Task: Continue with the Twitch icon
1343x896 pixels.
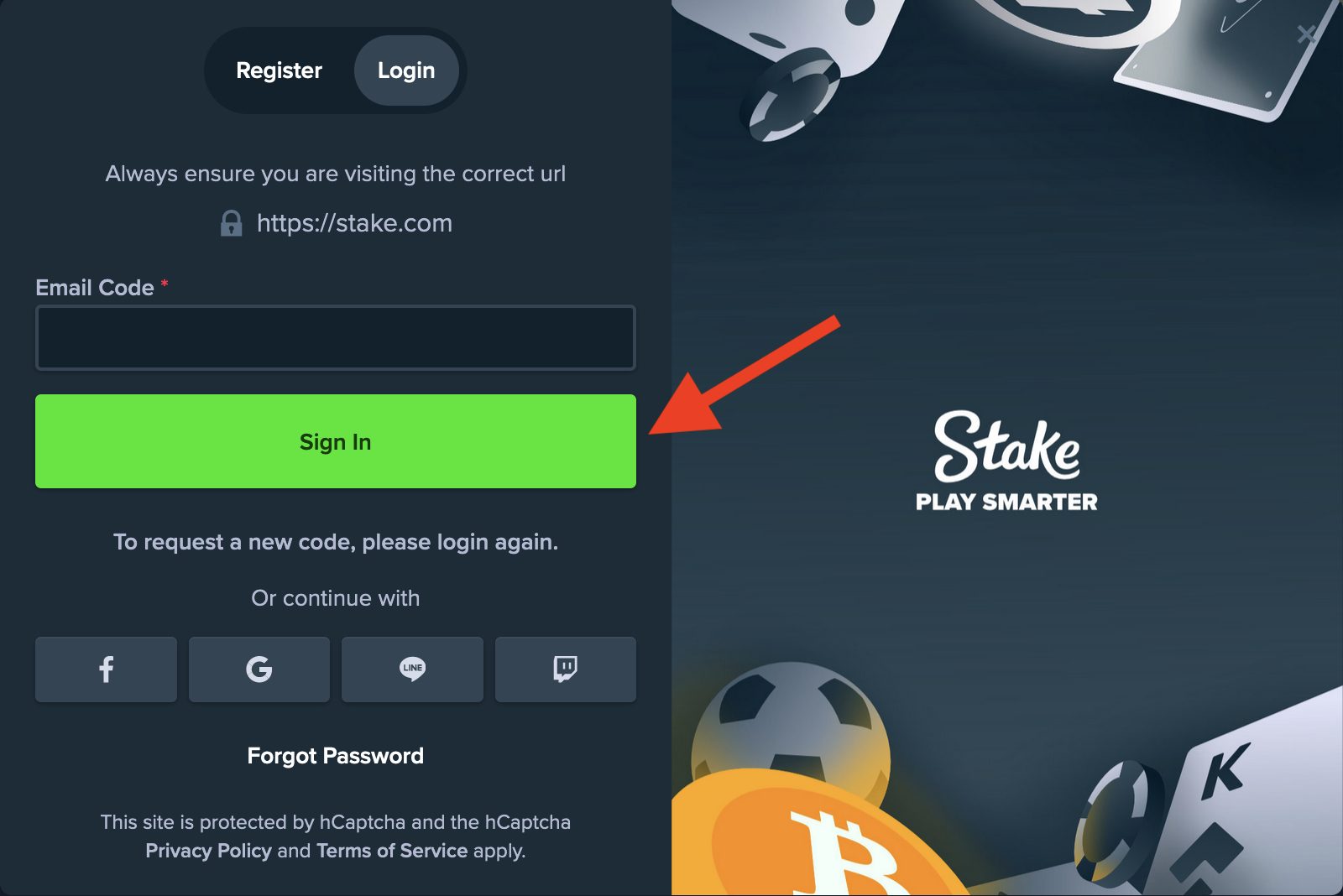Action: pos(566,669)
